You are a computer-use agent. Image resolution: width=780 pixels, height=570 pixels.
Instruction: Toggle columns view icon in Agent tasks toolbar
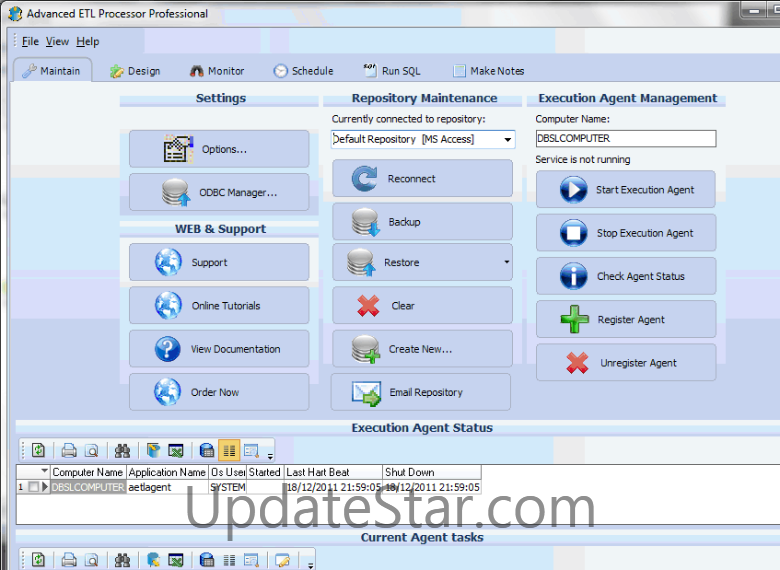tap(229, 560)
